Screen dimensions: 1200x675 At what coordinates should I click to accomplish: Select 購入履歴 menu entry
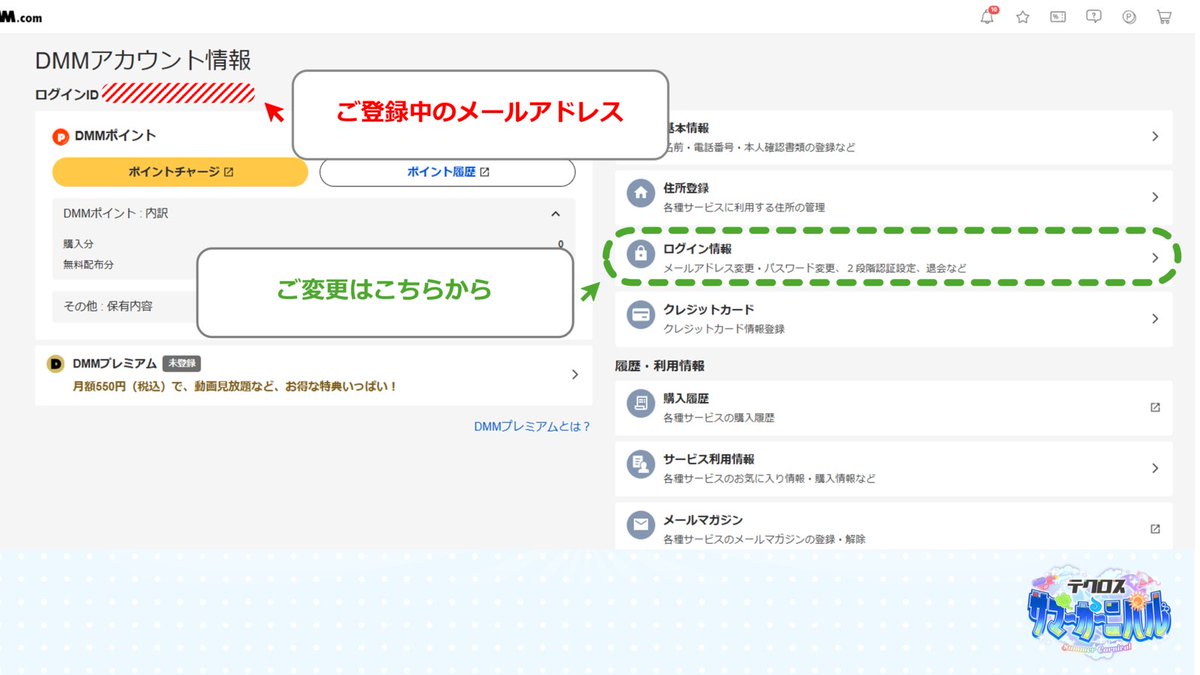click(894, 407)
